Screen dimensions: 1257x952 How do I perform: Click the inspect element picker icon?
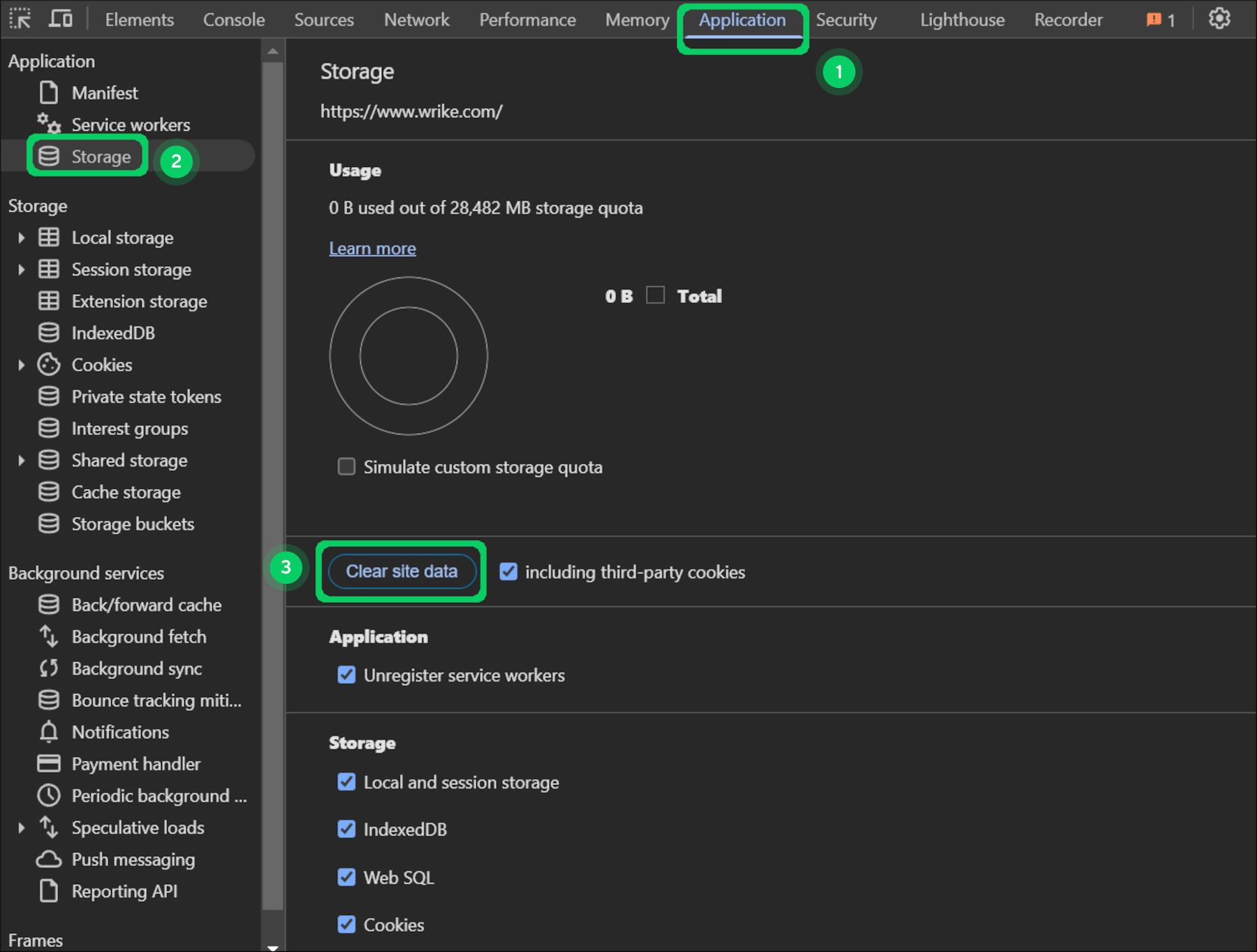click(20, 19)
